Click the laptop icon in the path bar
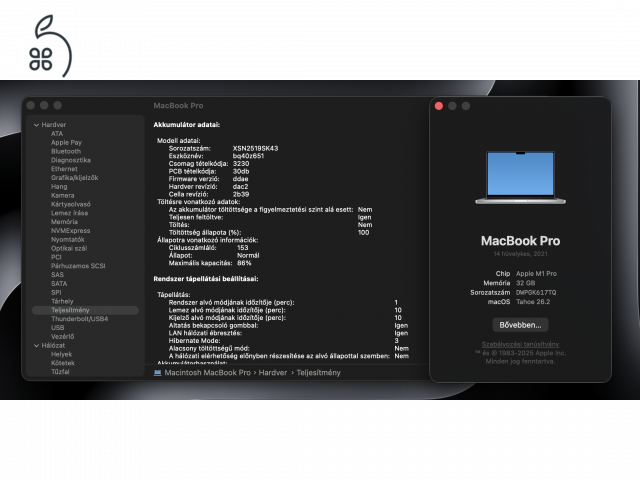The width and height of the screenshot is (640, 480). (158, 373)
